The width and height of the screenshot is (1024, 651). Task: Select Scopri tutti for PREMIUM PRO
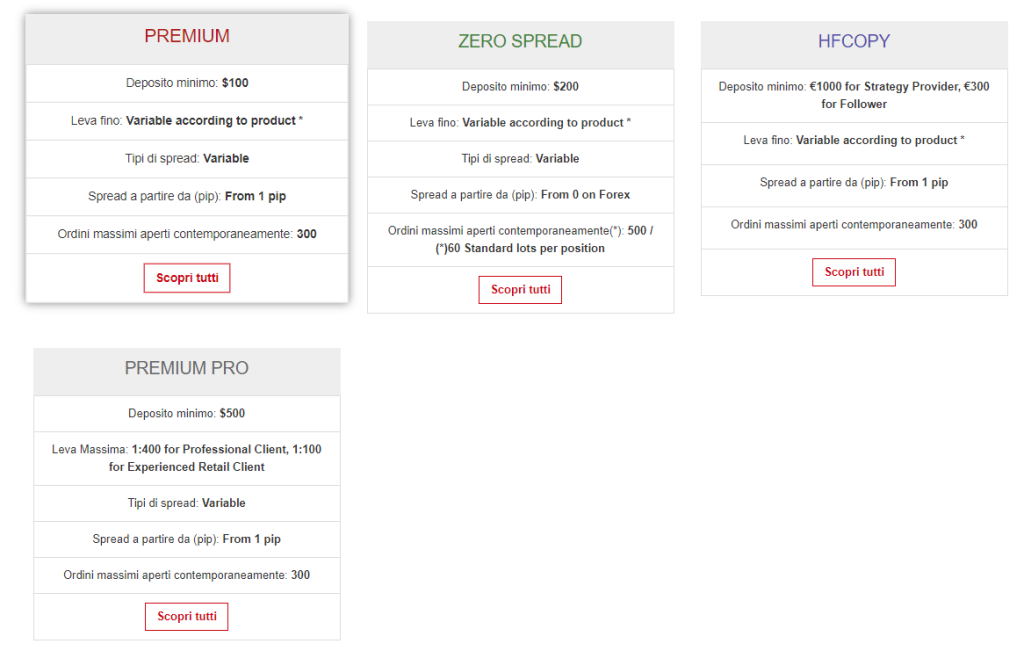[x=187, y=616]
